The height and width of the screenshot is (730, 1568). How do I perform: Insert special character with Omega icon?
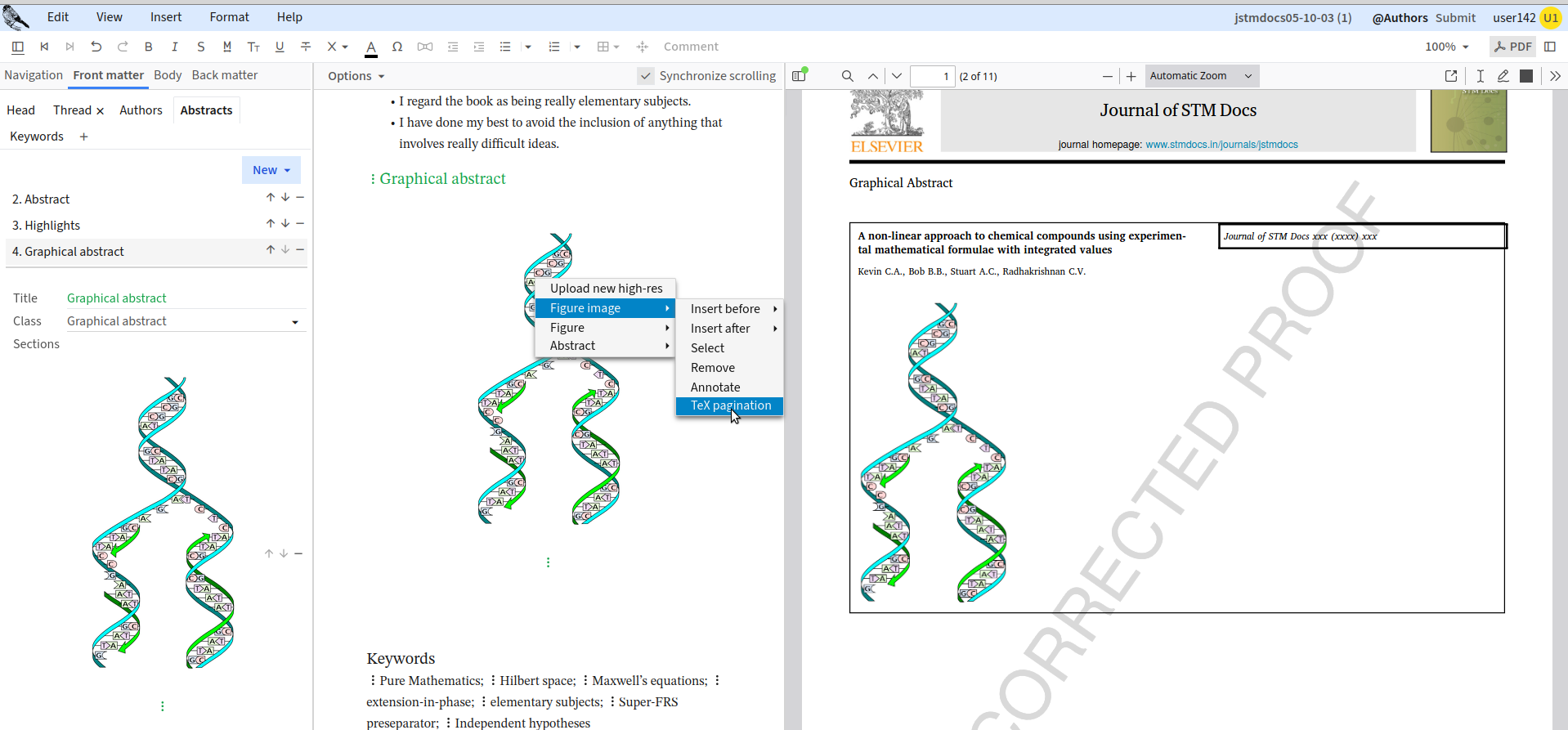click(397, 47)
